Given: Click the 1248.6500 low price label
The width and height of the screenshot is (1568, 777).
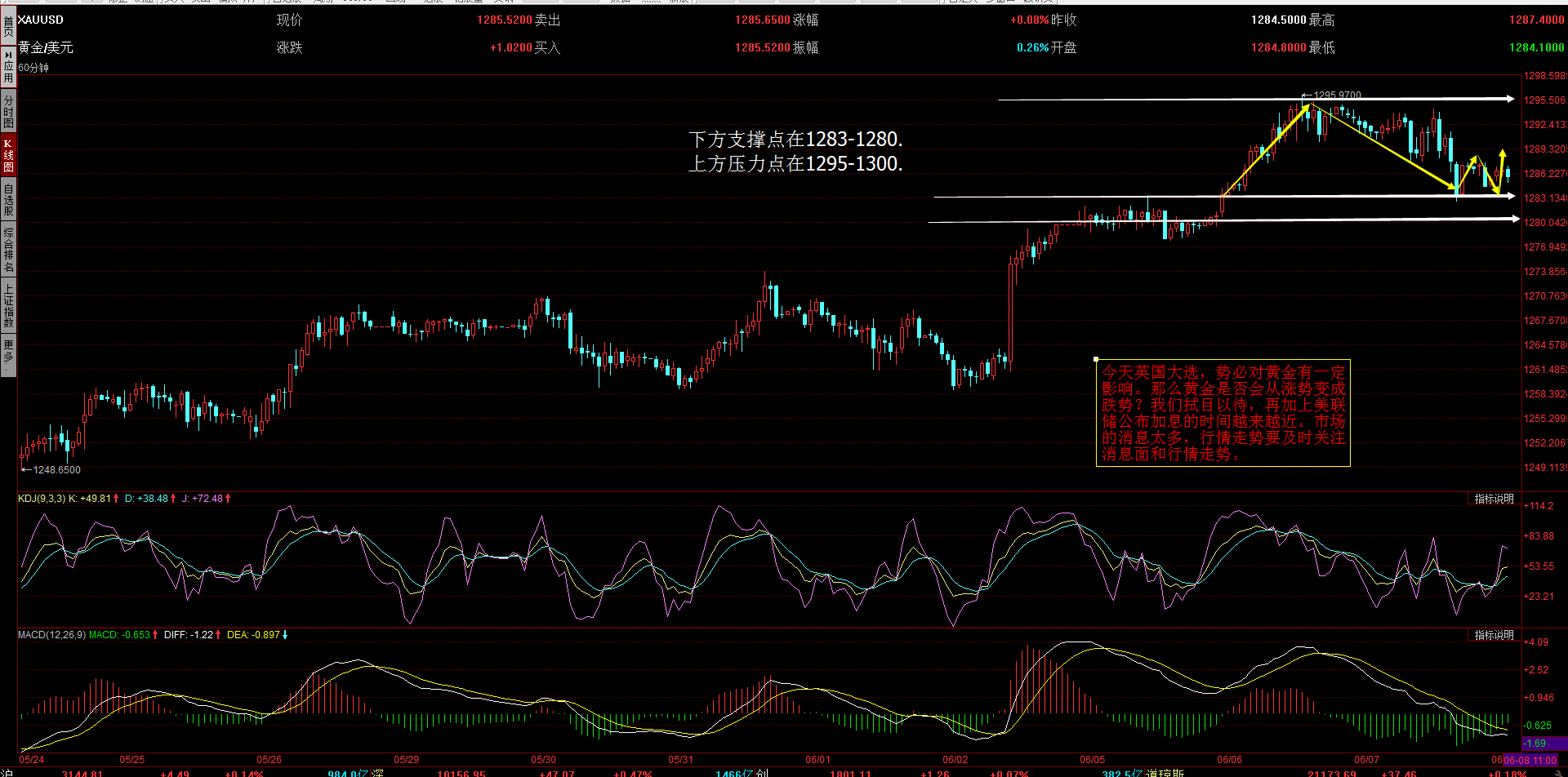Looking at the screenshot, I should coord(56,470).
